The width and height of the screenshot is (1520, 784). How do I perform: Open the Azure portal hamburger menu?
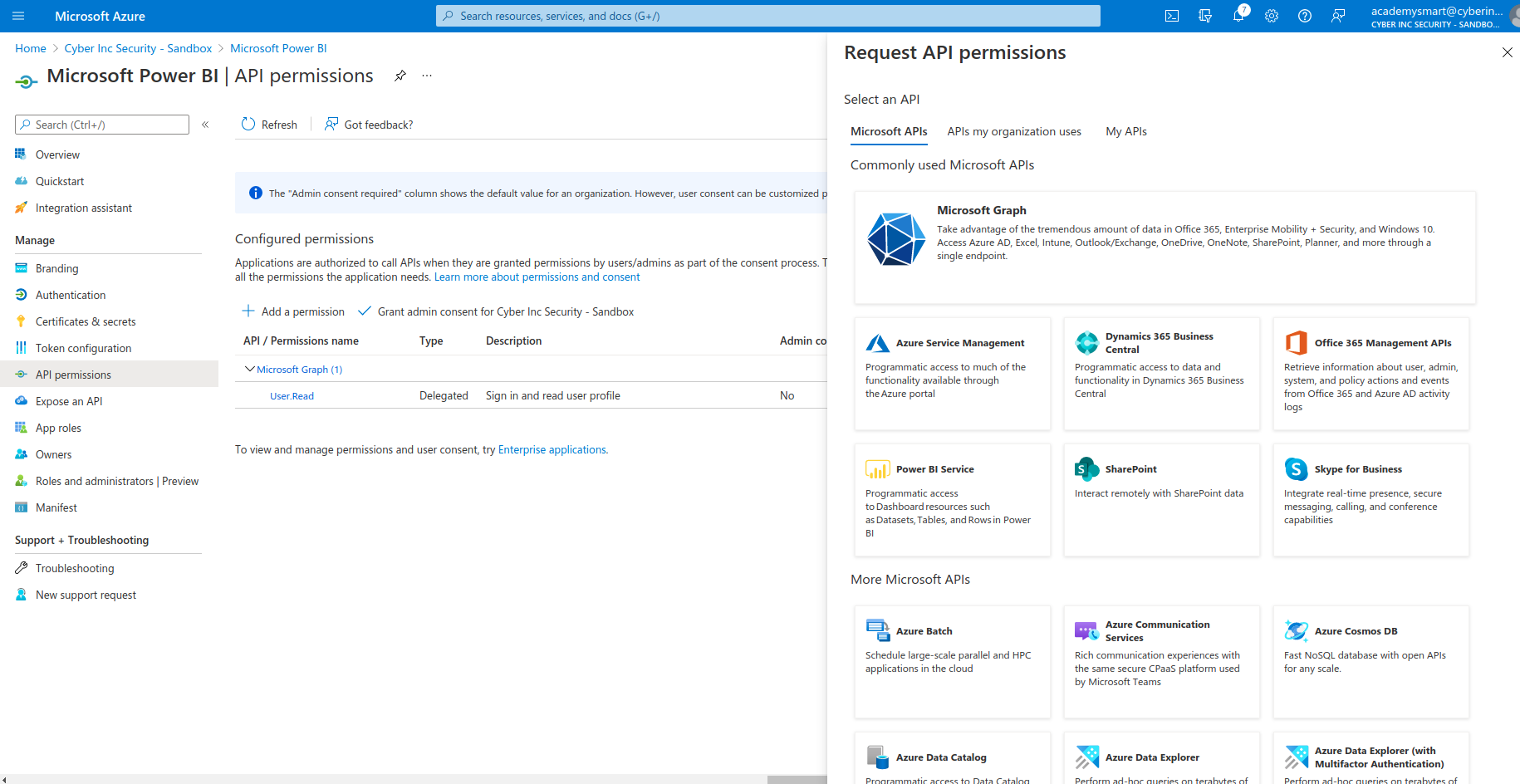coord(18,16)
